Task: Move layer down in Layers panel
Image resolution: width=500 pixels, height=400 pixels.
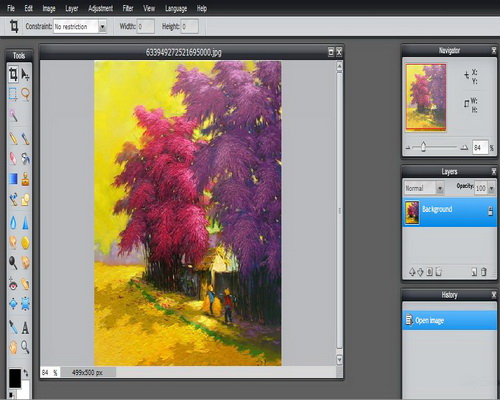Action: point(420,272)
